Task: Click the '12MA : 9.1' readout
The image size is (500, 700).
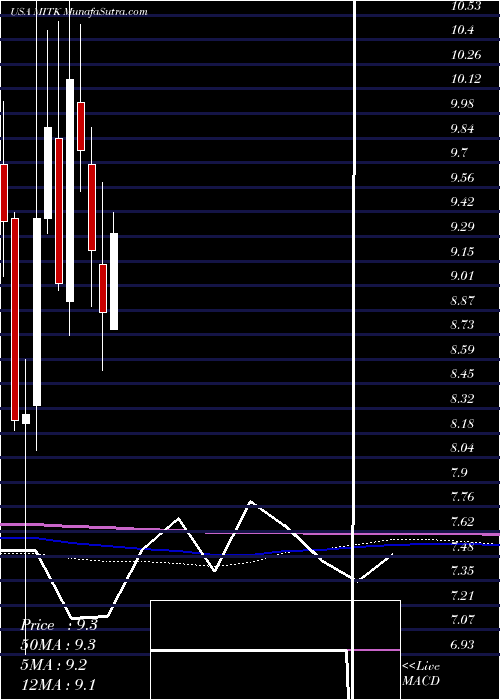Action: 58,684
